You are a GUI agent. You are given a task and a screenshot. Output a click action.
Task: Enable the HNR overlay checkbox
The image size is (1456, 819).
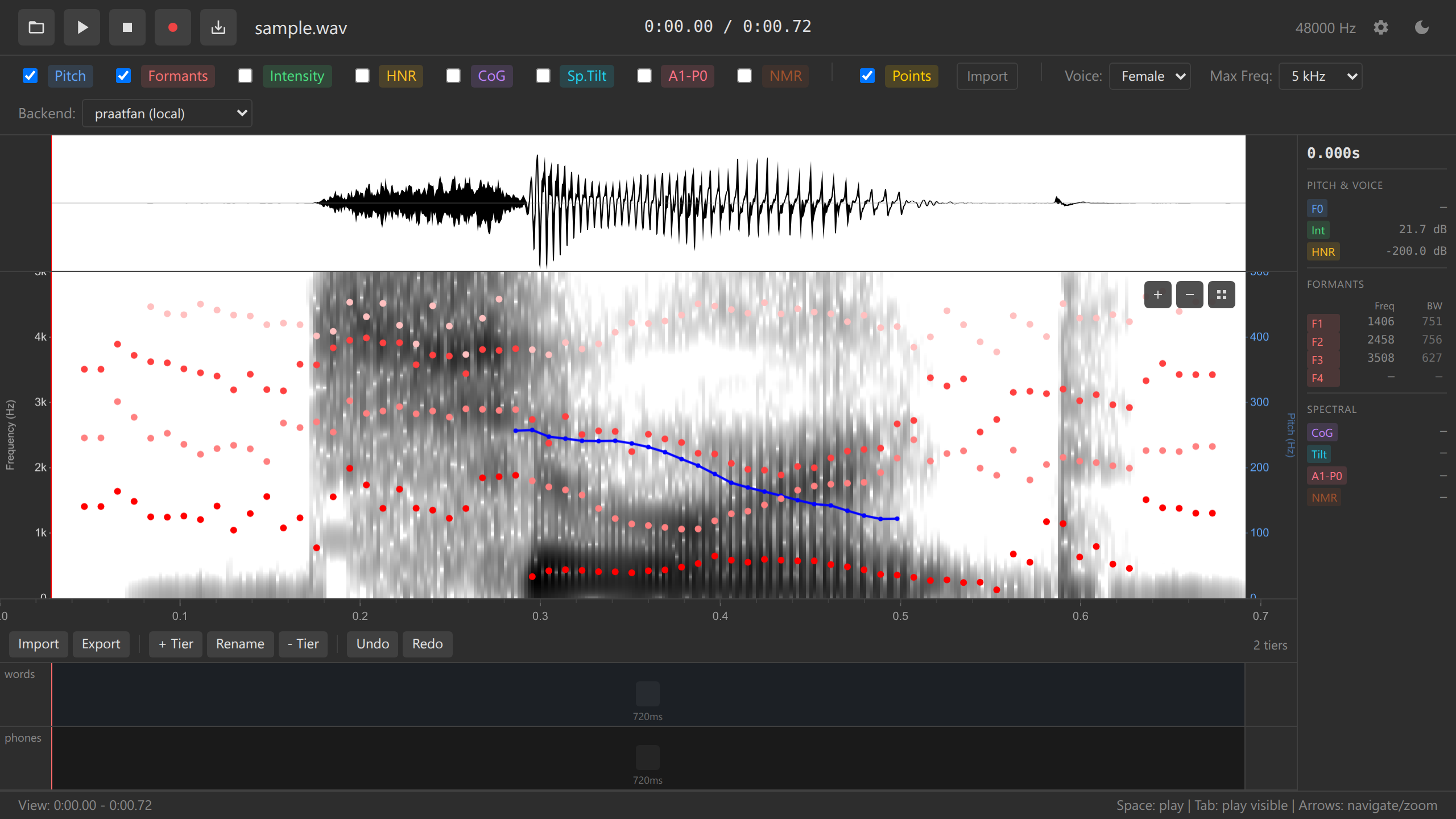pos(362,76)
